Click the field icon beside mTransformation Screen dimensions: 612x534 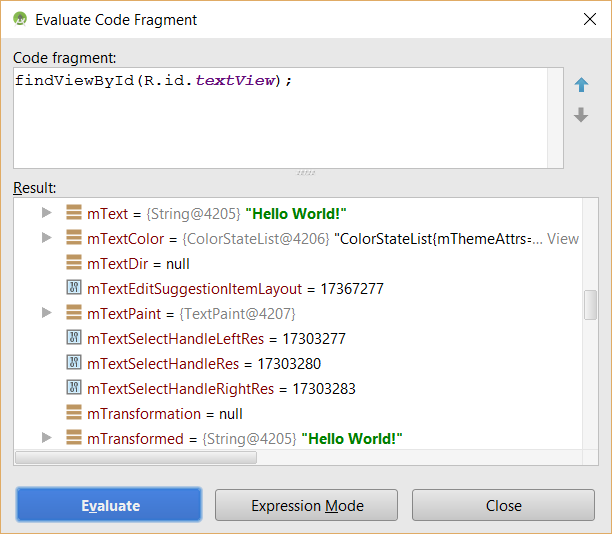coord(74,413)
